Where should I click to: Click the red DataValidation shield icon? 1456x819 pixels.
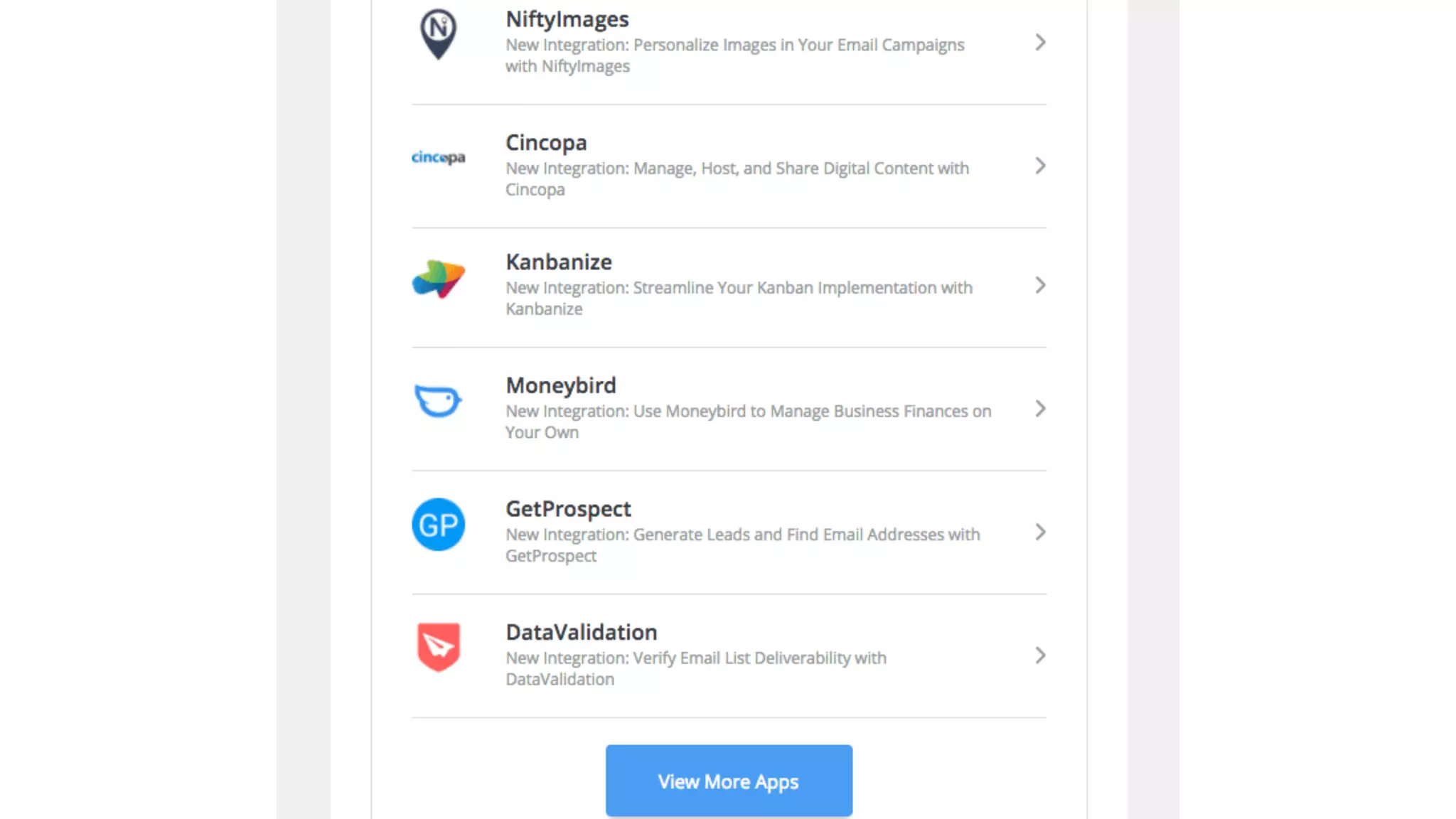click(x=438, y=647)
